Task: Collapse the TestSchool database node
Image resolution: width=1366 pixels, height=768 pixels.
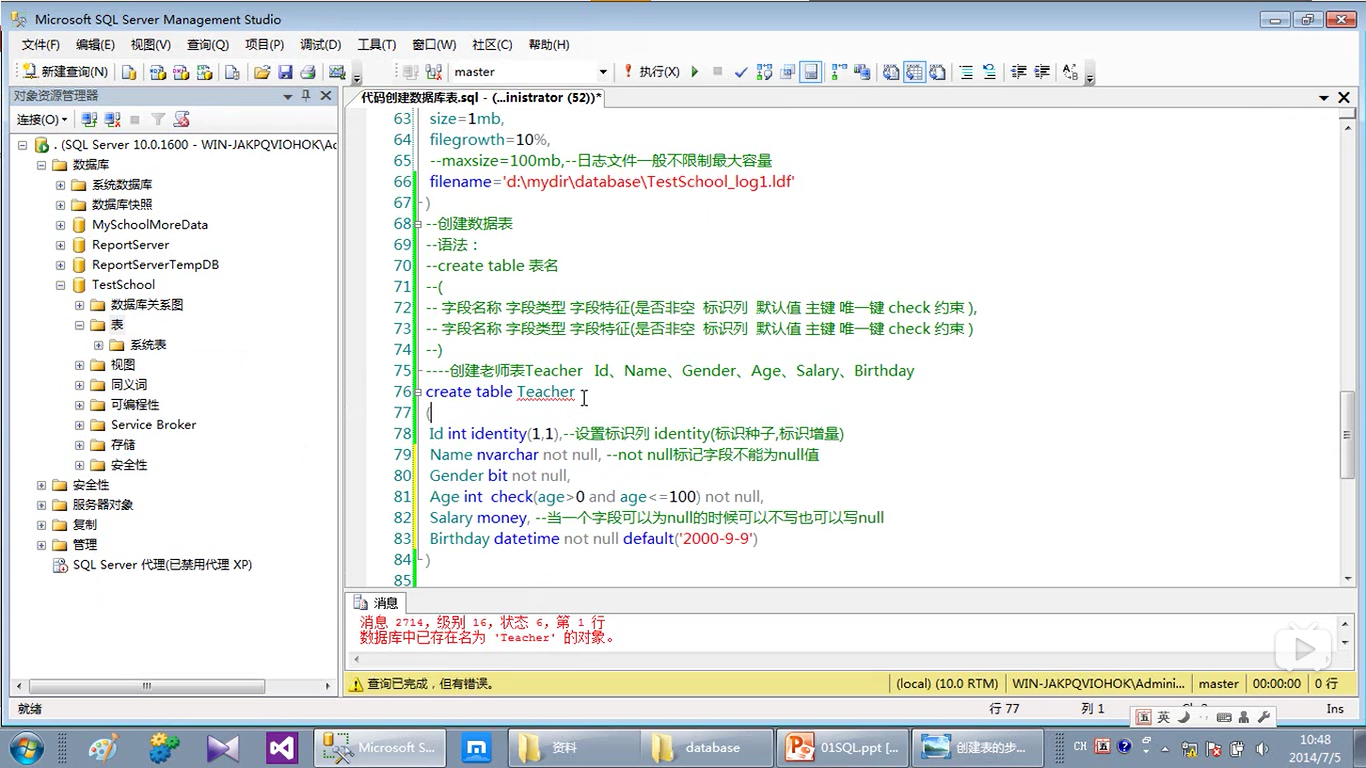Action: click(x=61, y=285)
